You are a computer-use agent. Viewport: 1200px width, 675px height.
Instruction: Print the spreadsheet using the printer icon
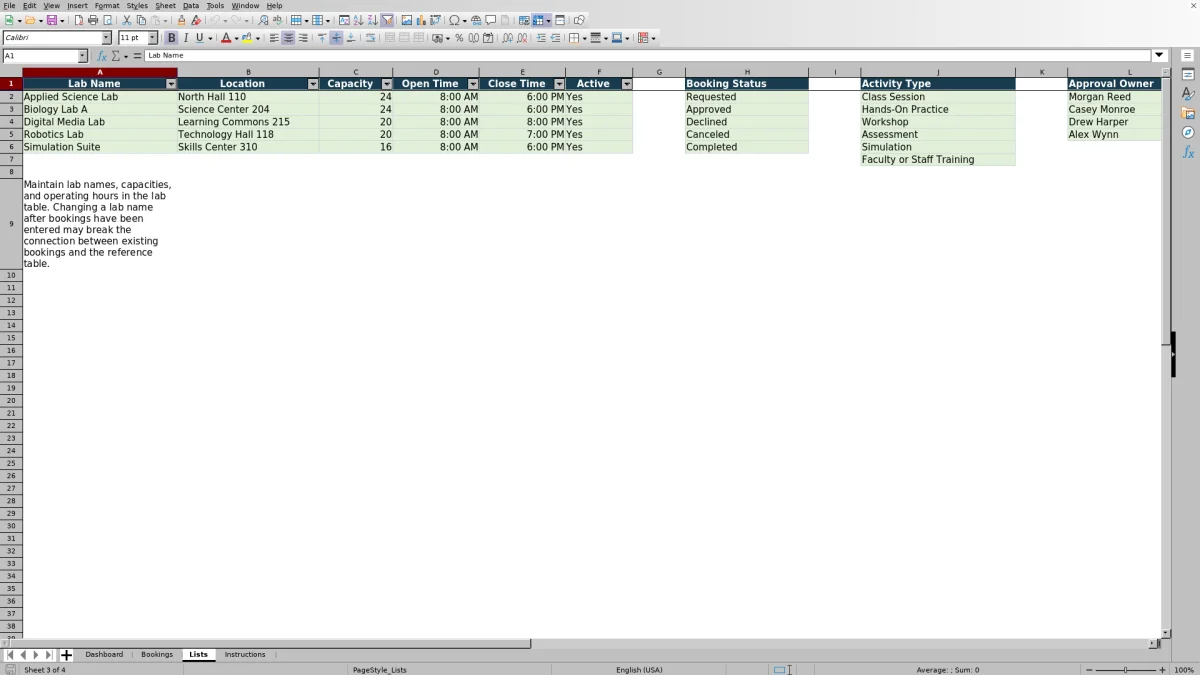[93, 20]
